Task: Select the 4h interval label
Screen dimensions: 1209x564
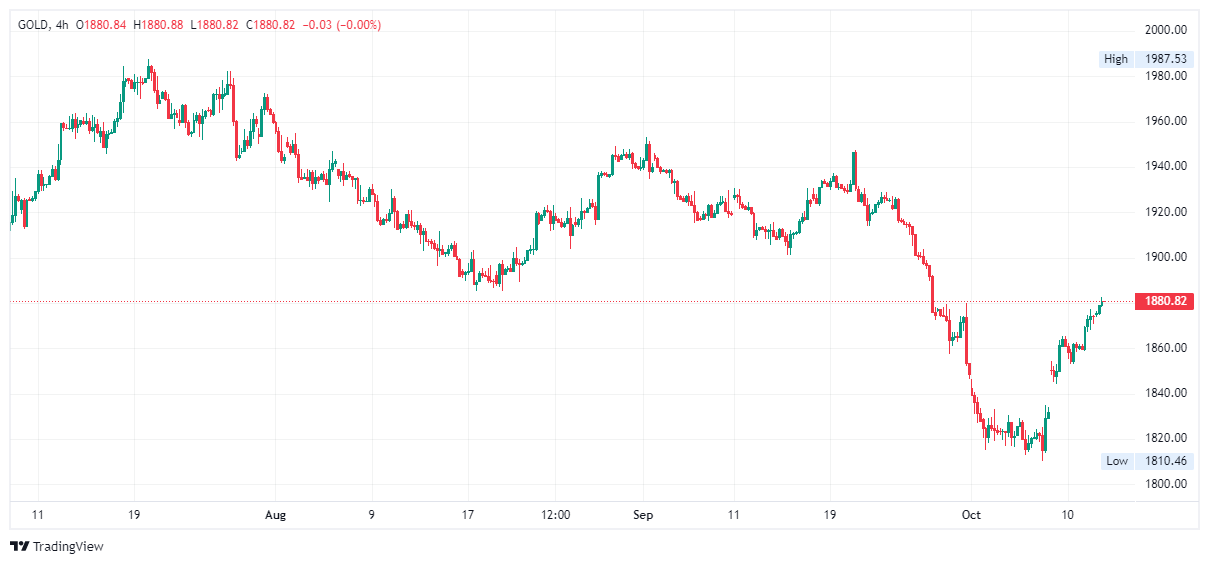Action: tap(62, 25)
